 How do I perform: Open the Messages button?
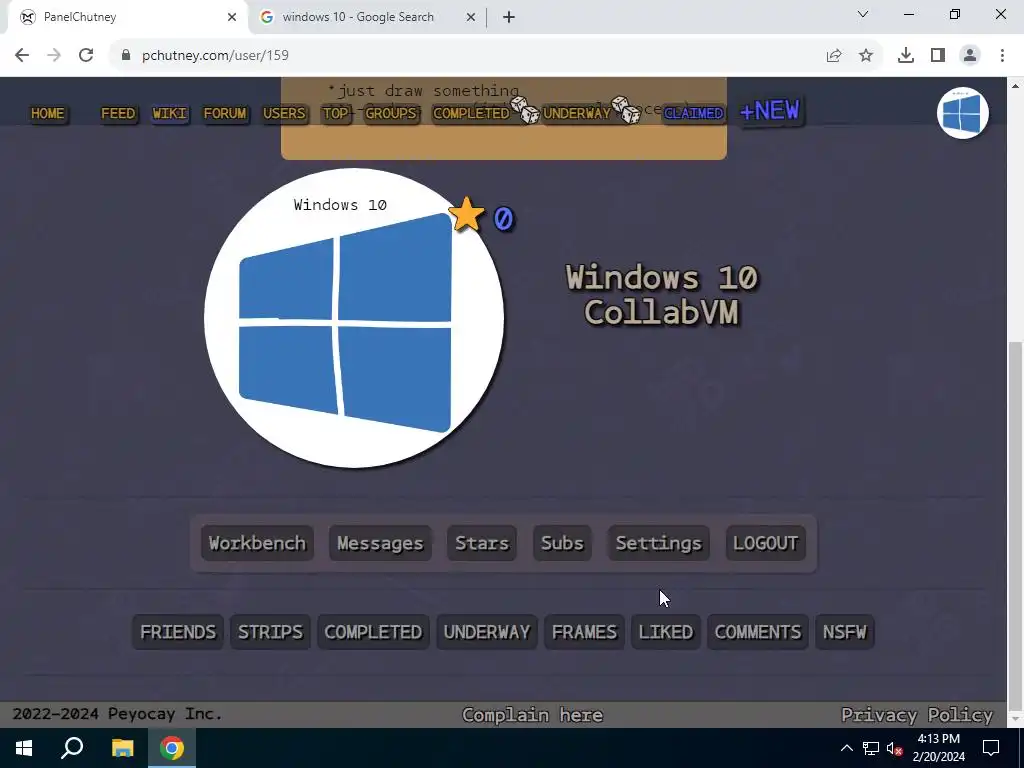[x=380, y=543]
